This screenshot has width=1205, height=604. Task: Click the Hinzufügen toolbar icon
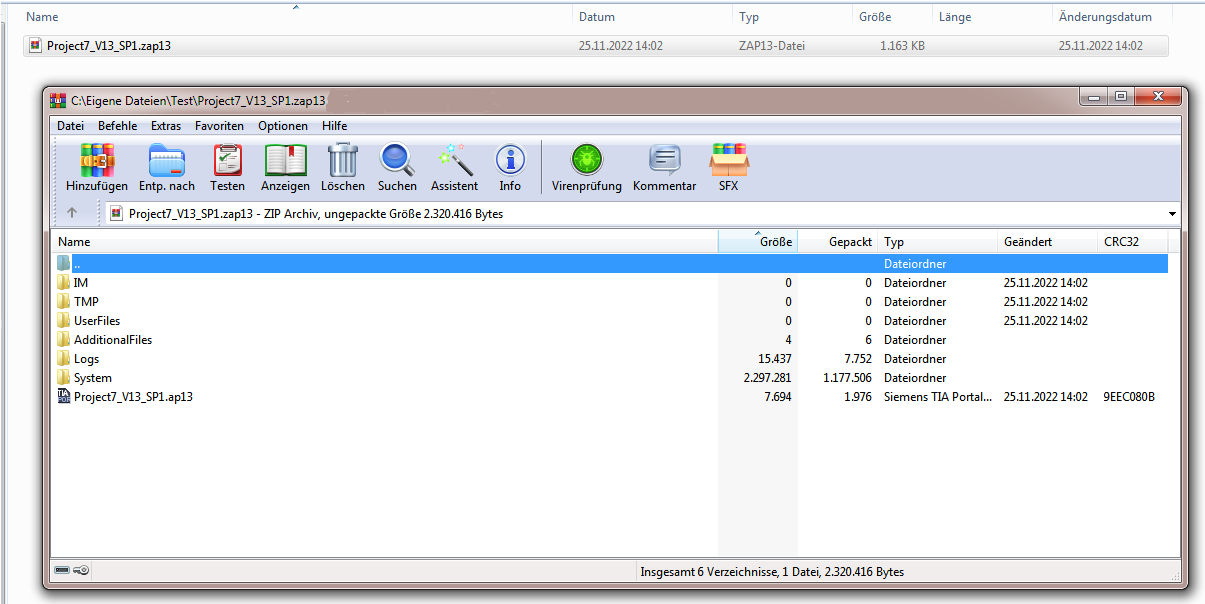coord(97,160)
